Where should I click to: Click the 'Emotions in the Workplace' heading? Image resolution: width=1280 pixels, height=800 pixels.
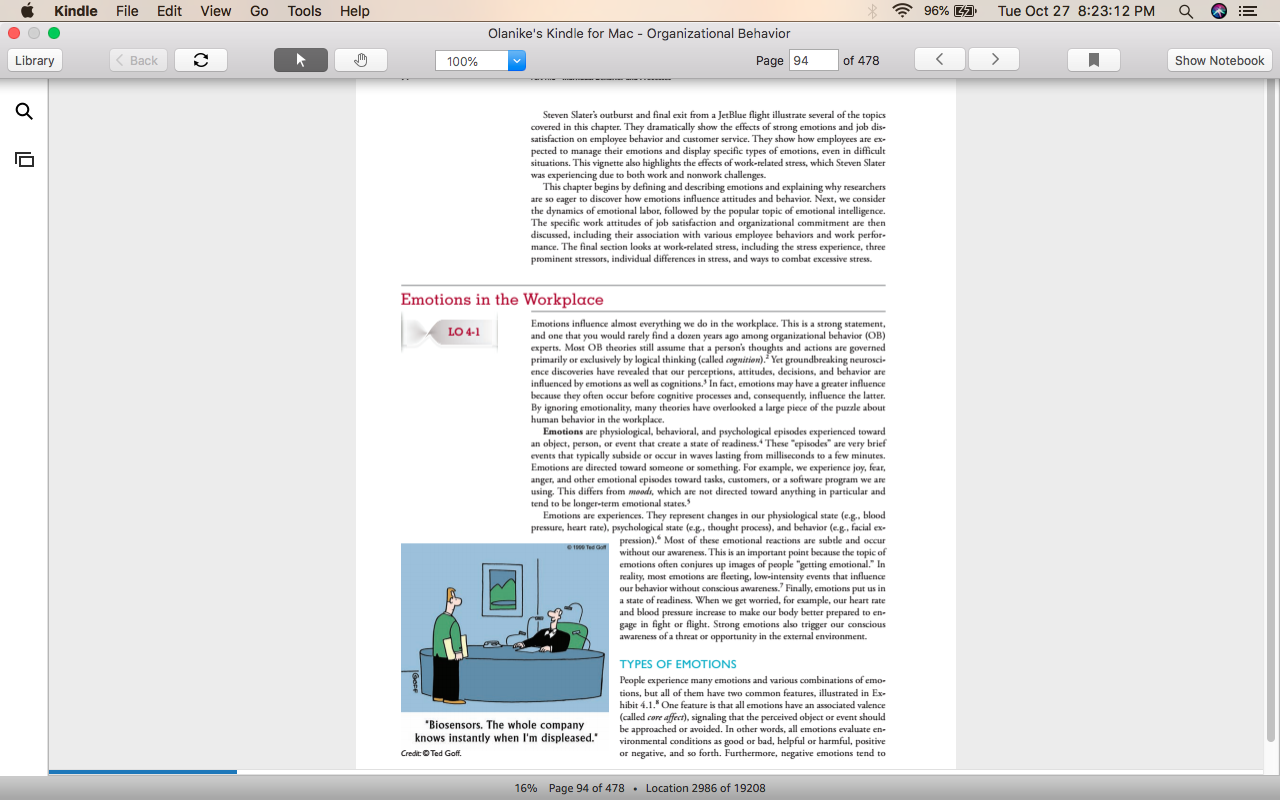tap(502, 299)
